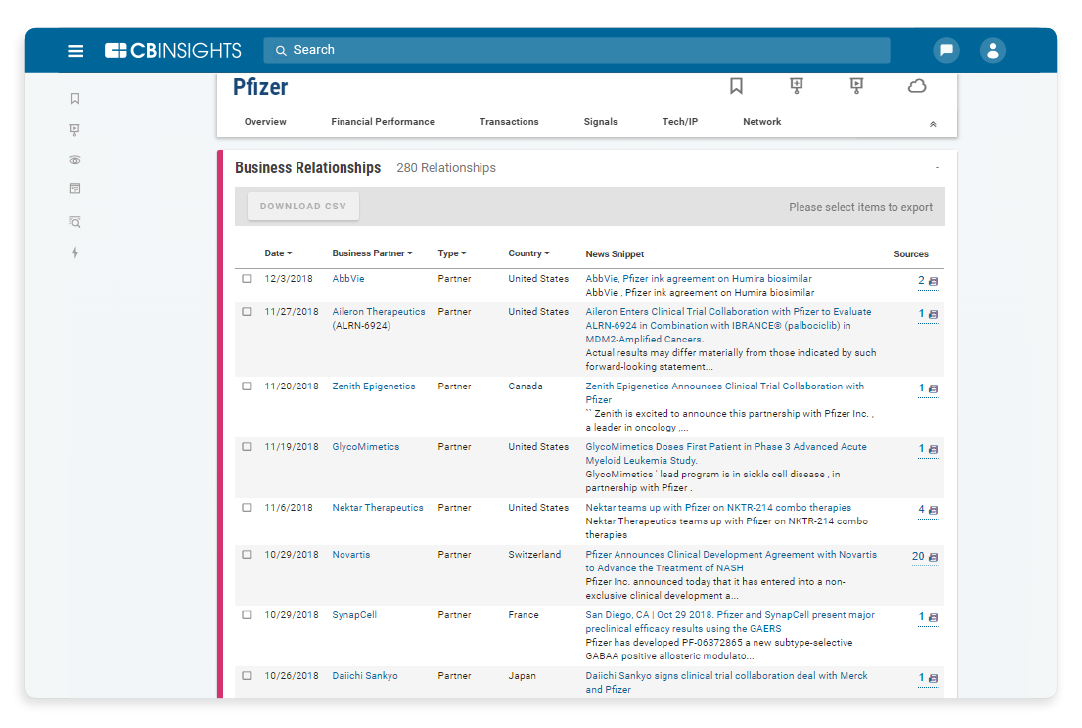The image size is (1082, 728).
Task: Click the advanced search icon in left sidebar
Action: [x=75, y=222]
